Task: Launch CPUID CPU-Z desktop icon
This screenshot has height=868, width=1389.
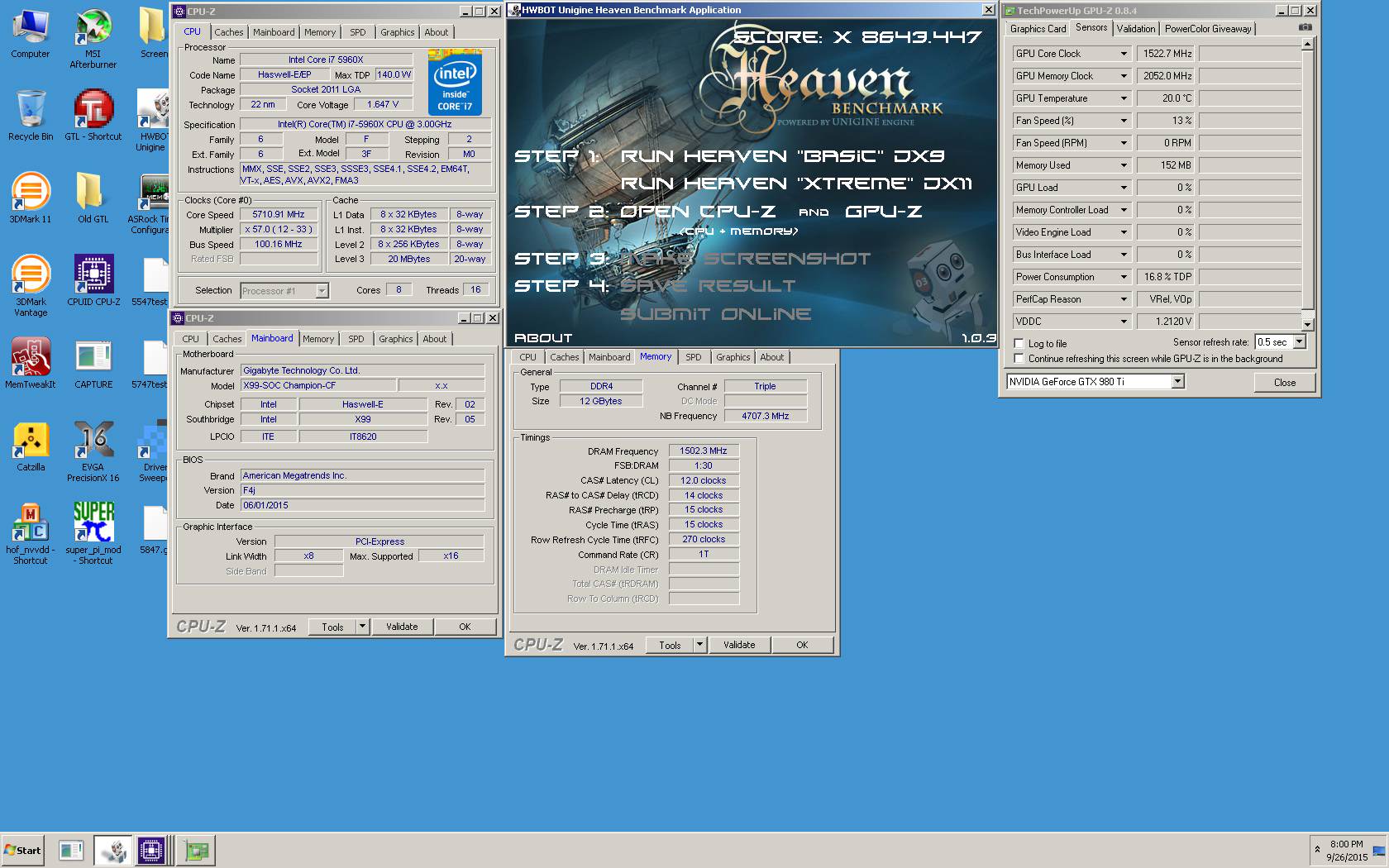Action: click(x=93, y=281)
